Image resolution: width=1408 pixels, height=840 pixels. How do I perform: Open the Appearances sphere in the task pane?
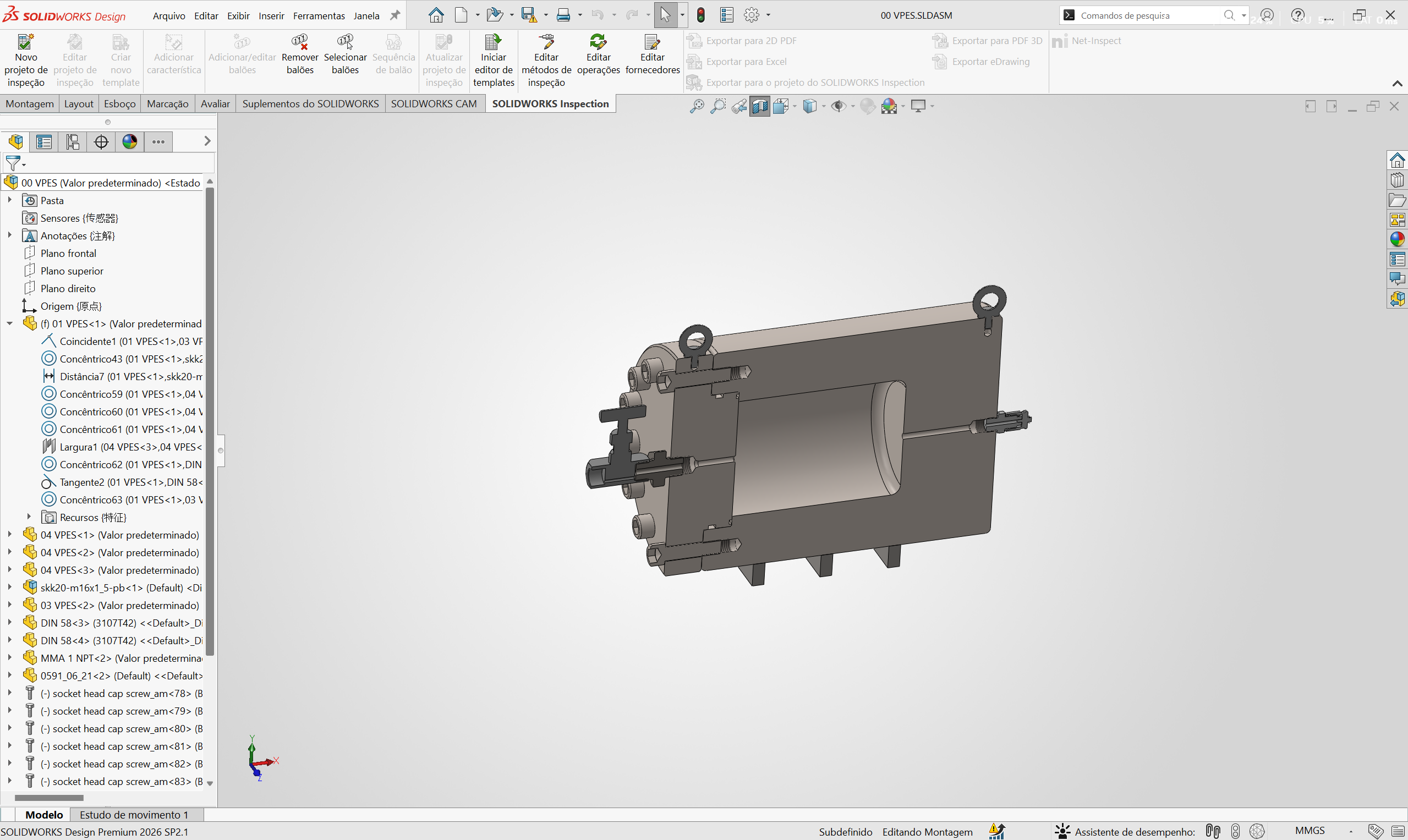1396,239
